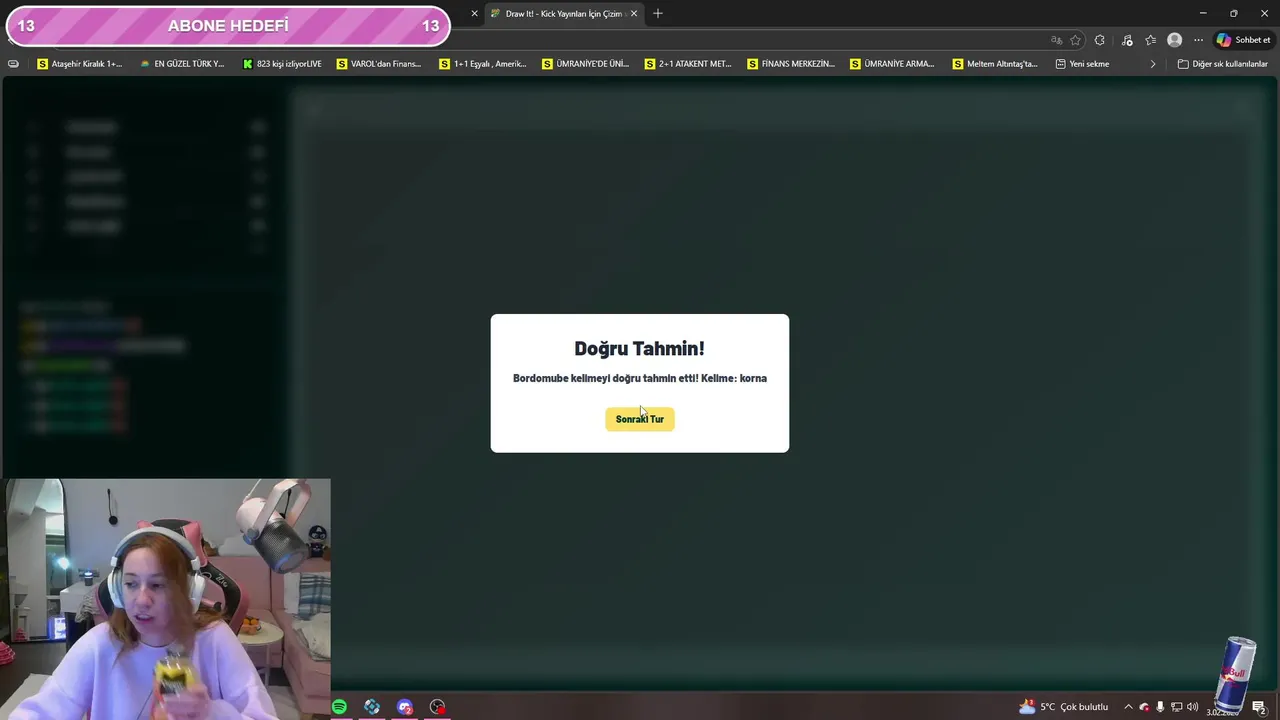
Task: Open the 823 kişi izliyorLIVE bookmark
Action: click(282, 64)
